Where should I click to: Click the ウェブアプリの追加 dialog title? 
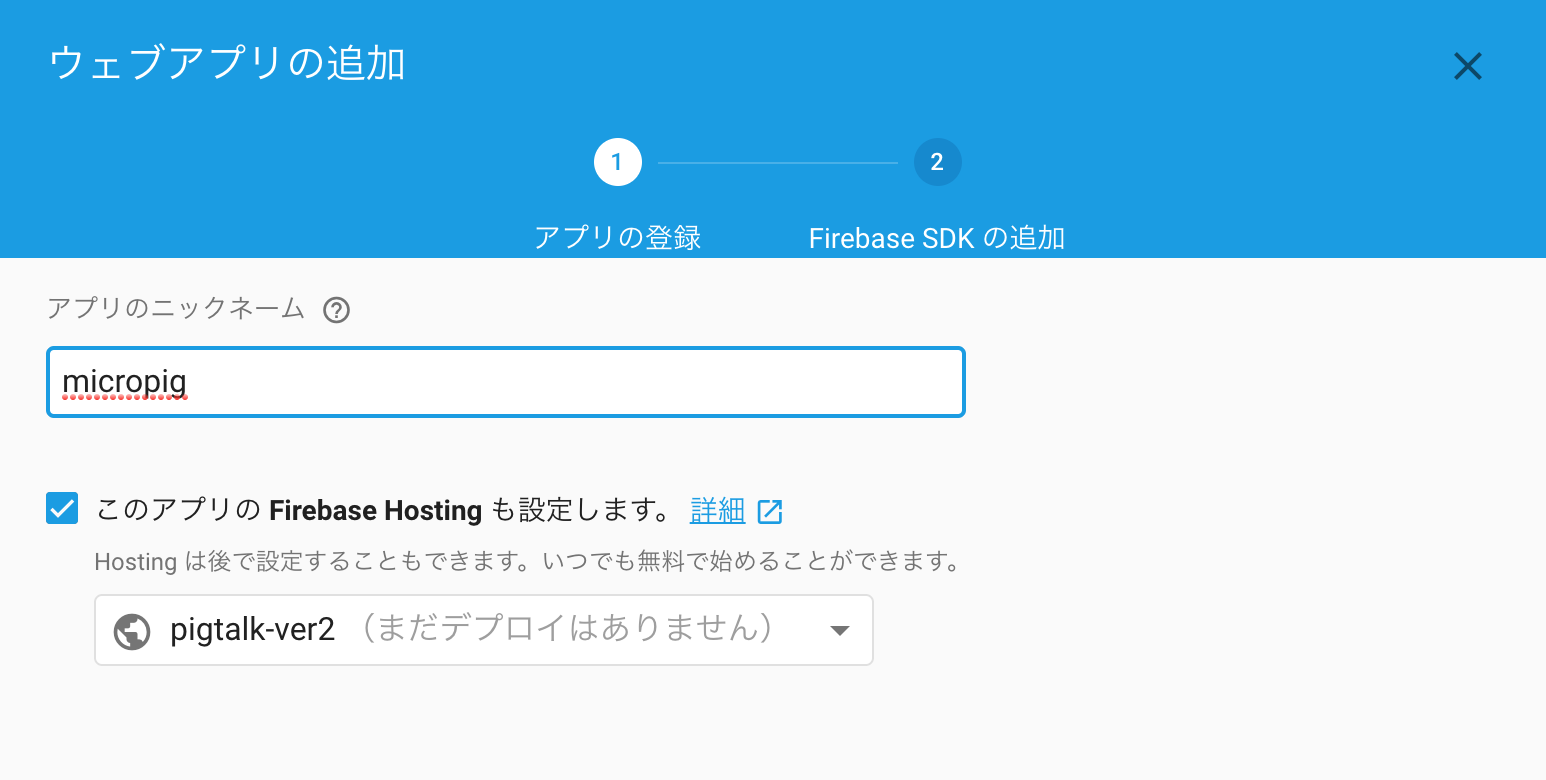click(x=227, y=62)
